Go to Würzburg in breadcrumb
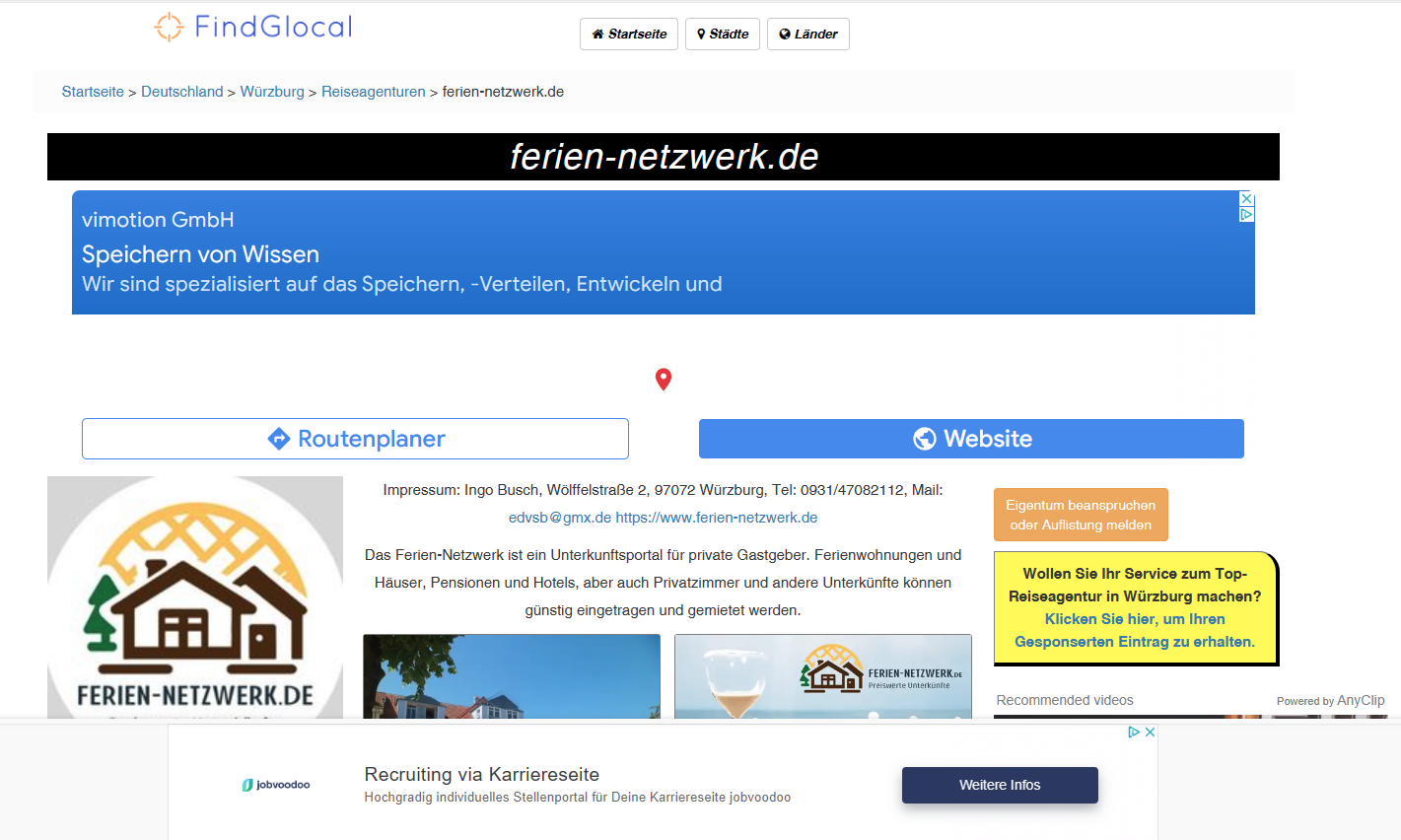1401x840 pixels. coord(272,92)
